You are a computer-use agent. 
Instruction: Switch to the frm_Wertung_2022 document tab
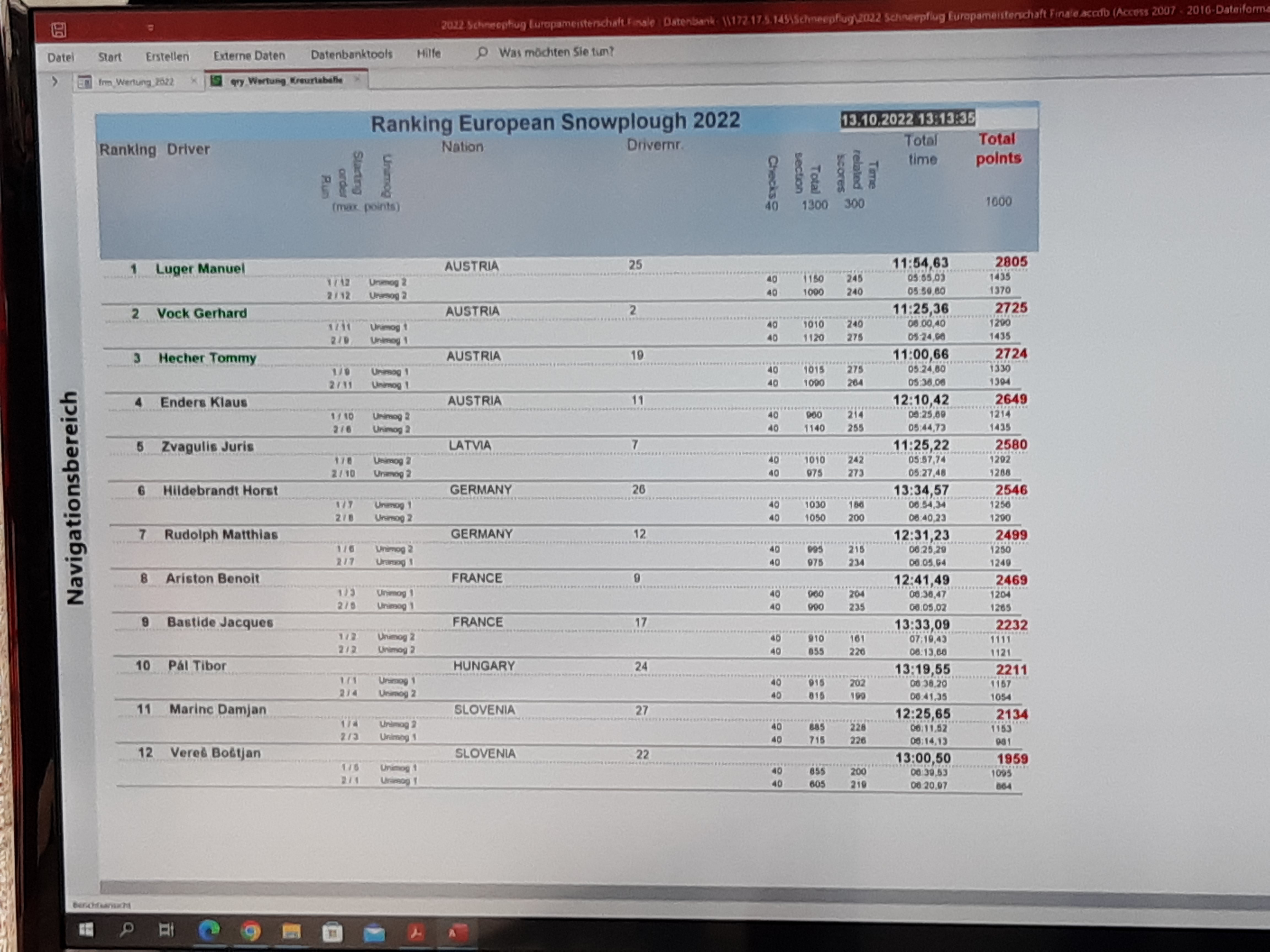pyautogui.click(x=136, y=82)
